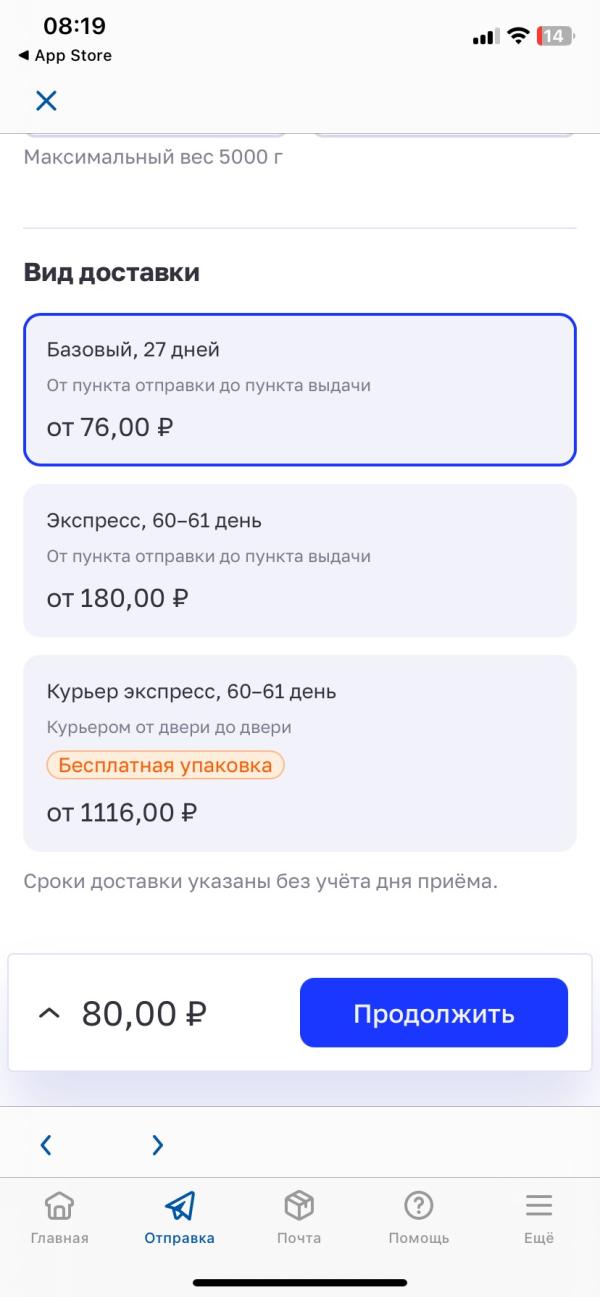This screenshot has width=600, height=1297.
Task: Tap the Бесплатная упаковка badge
Action: point(166,766)
